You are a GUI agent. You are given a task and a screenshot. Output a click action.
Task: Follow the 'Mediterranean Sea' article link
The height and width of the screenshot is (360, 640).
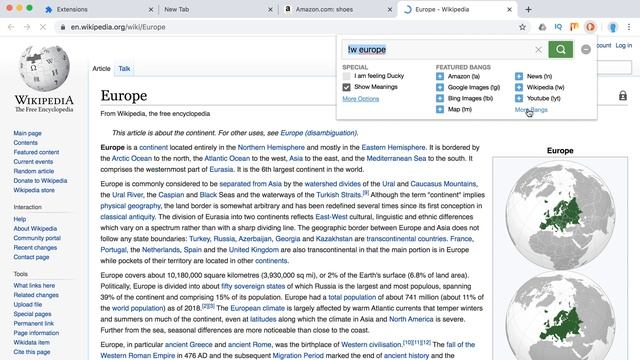(396, 158)
